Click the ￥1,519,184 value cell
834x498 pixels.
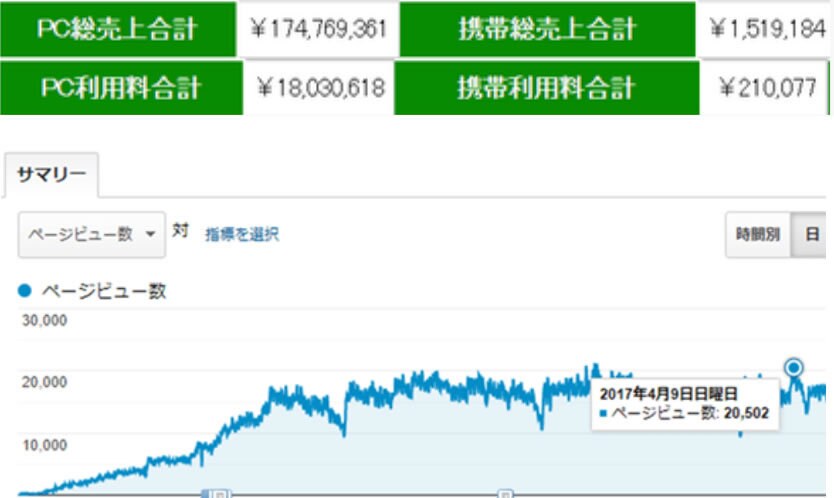coord(765,29)
